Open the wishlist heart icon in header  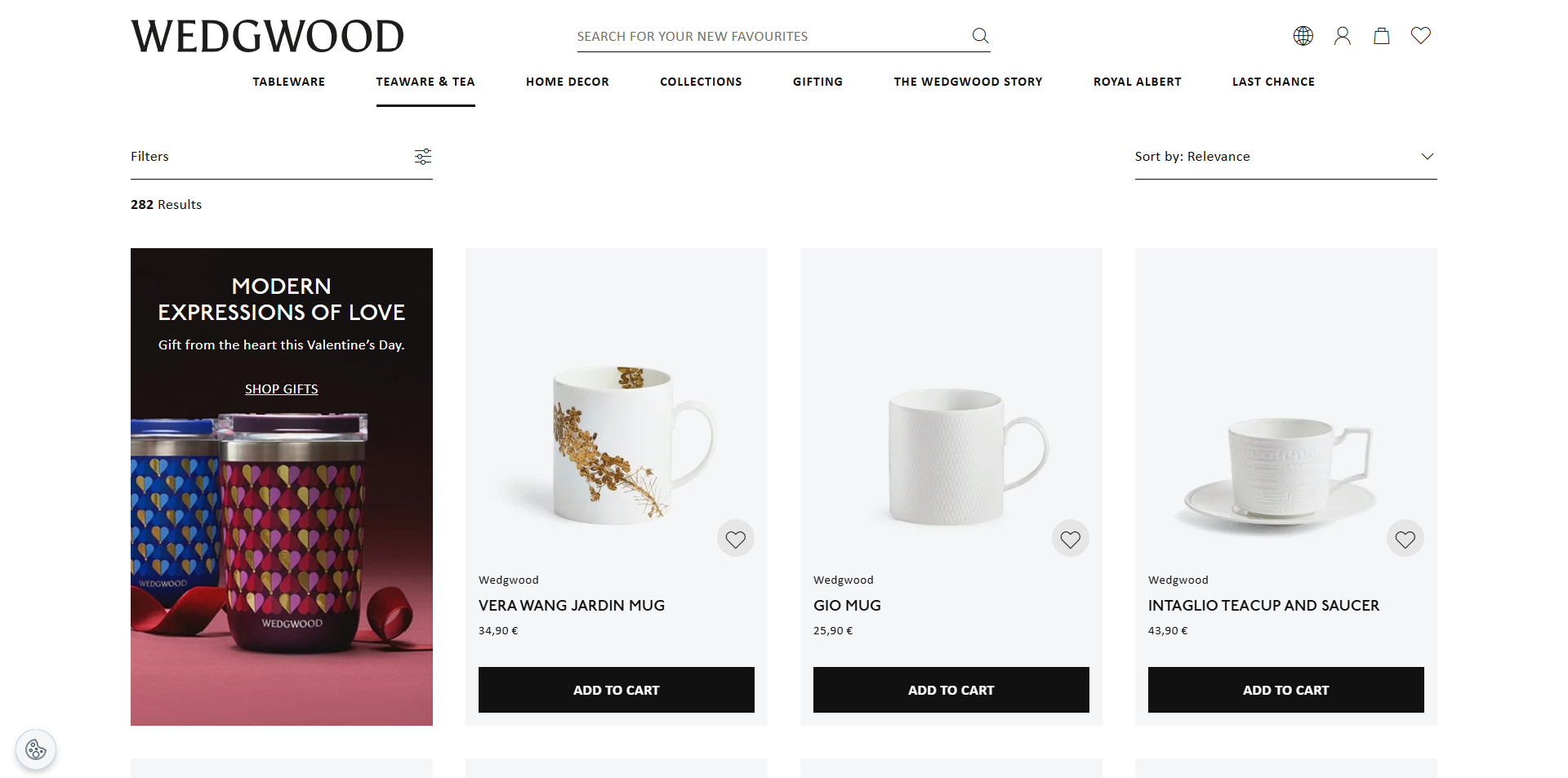point(1420,35)
